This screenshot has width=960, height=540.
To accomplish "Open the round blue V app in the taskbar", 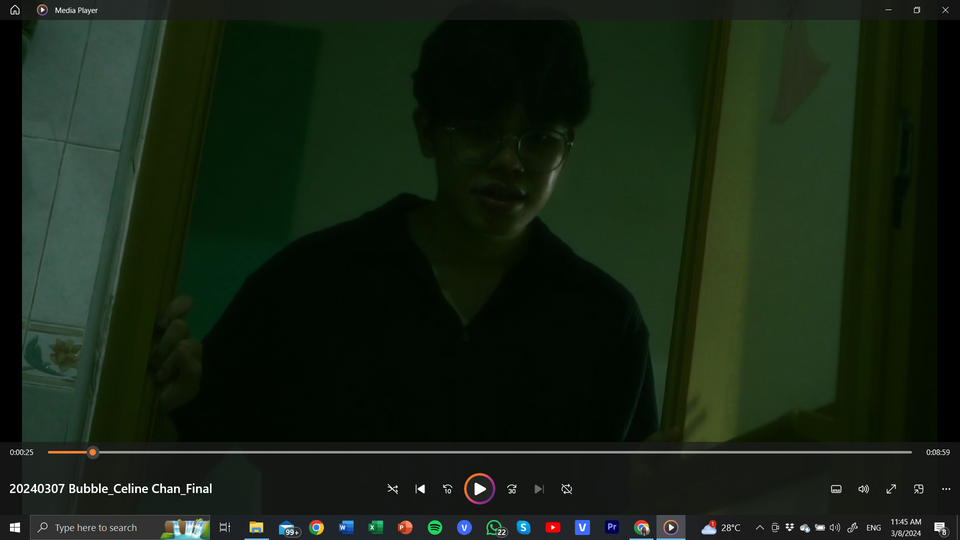I will click(x=464, y=527).
